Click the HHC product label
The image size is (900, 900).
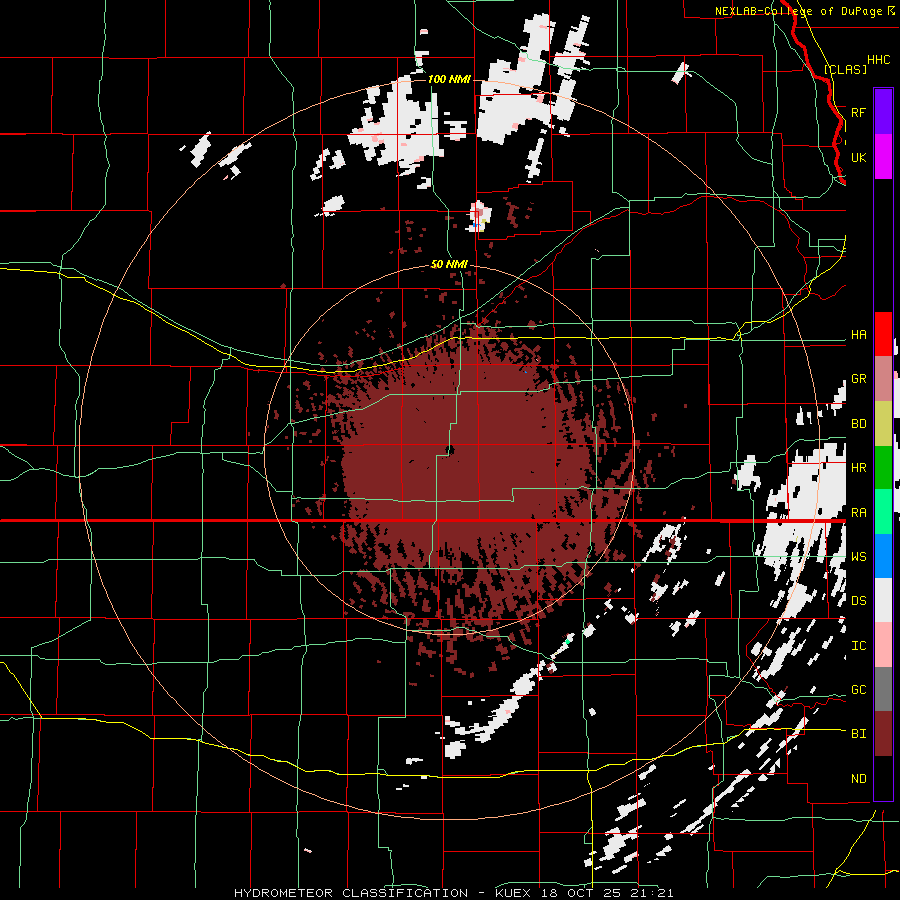[878, 59]
